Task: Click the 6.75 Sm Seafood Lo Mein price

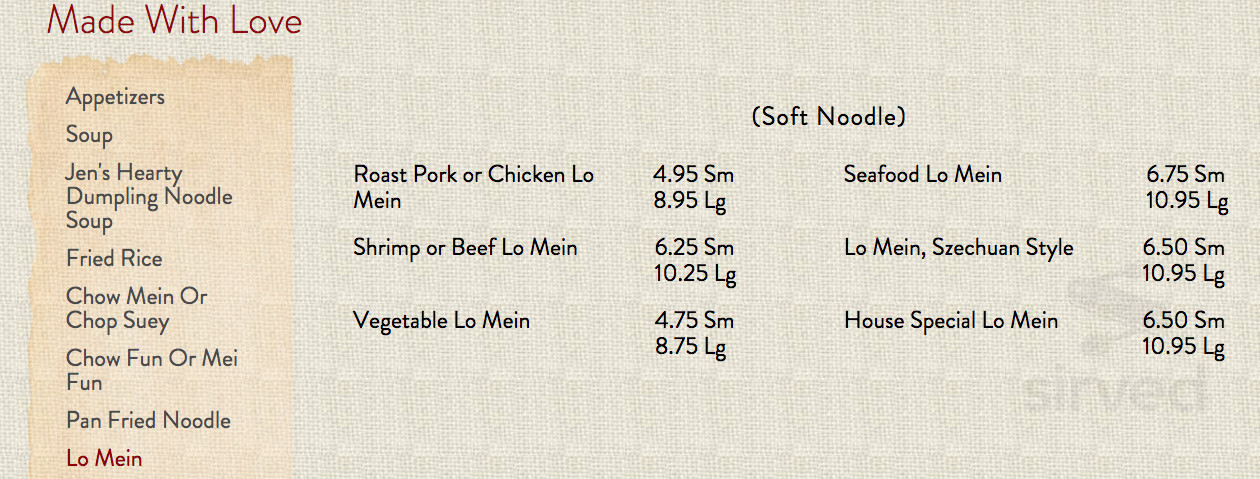Action: tap(1185, 175)
